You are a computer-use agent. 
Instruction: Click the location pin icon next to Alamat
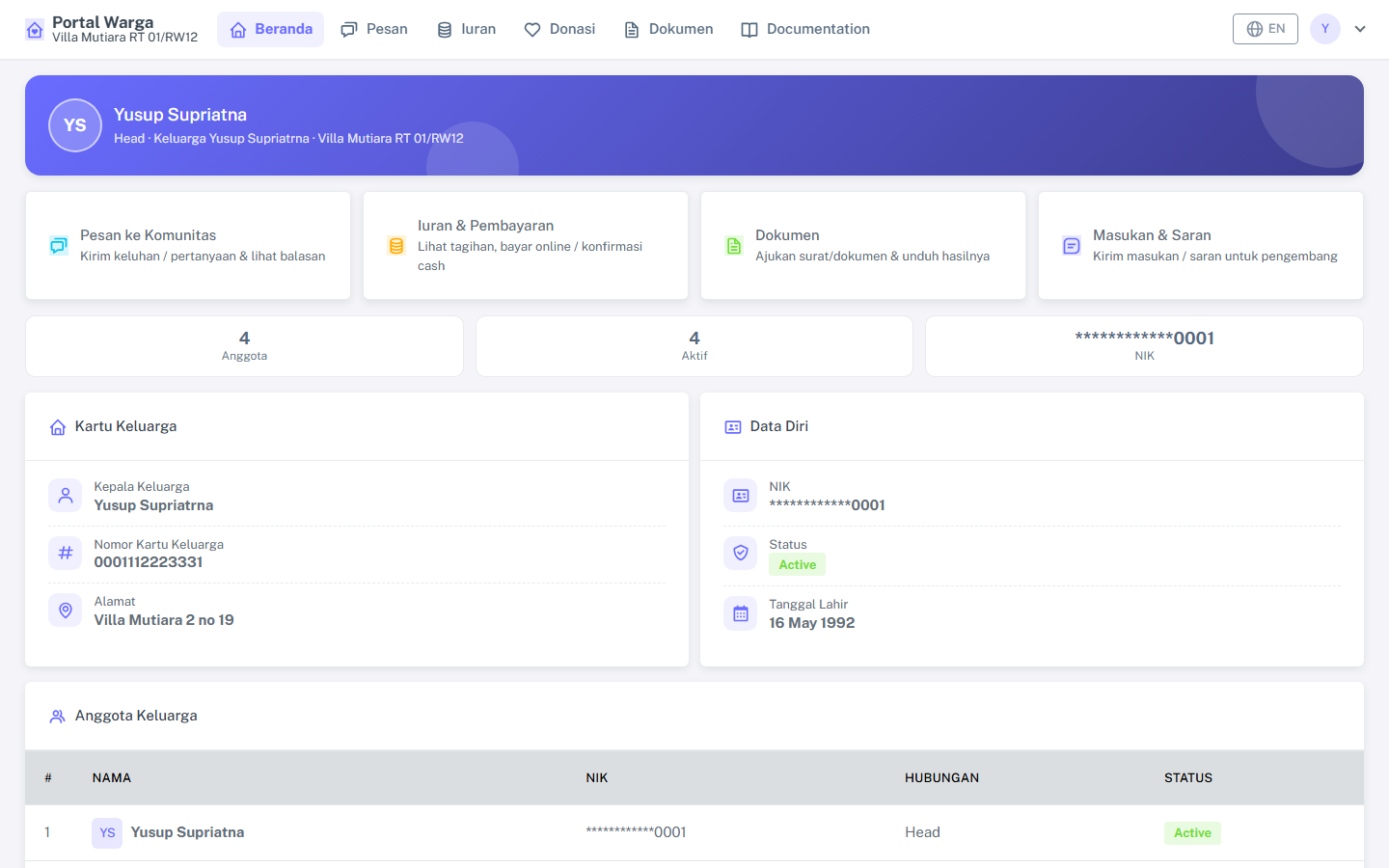[66, 610]
